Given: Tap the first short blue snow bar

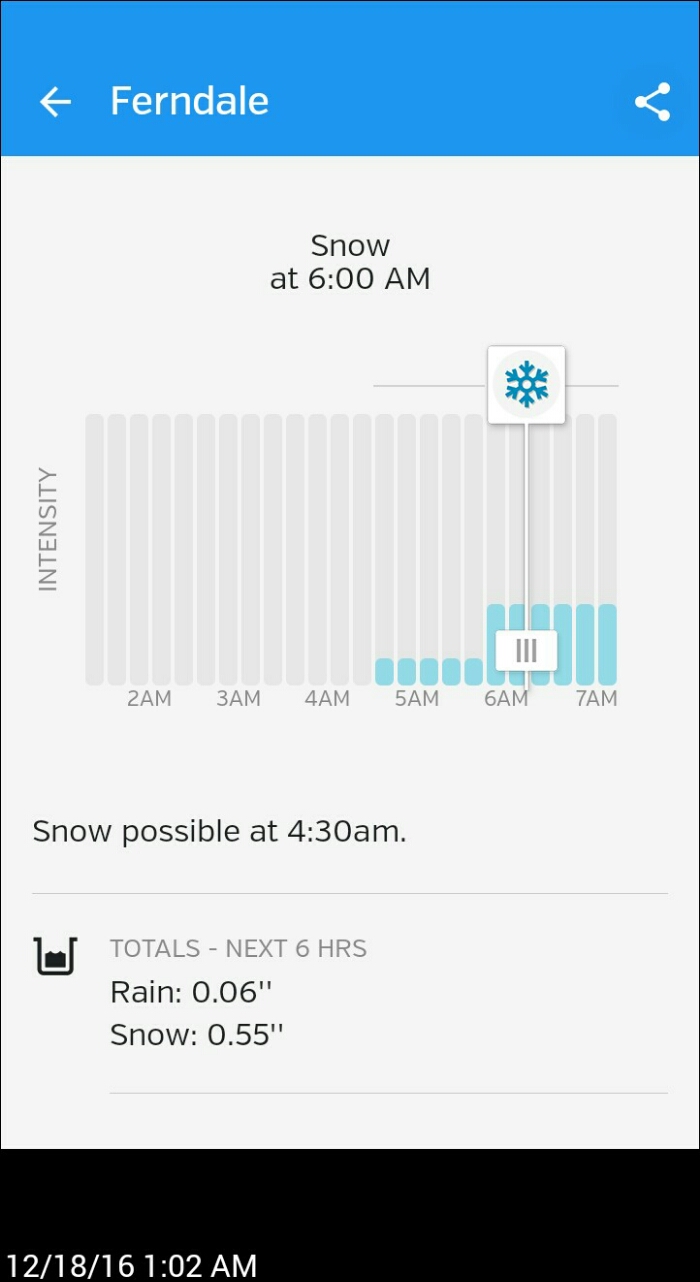Looking at the screenshot, I should pyautogui.click(x=384, y=671).
